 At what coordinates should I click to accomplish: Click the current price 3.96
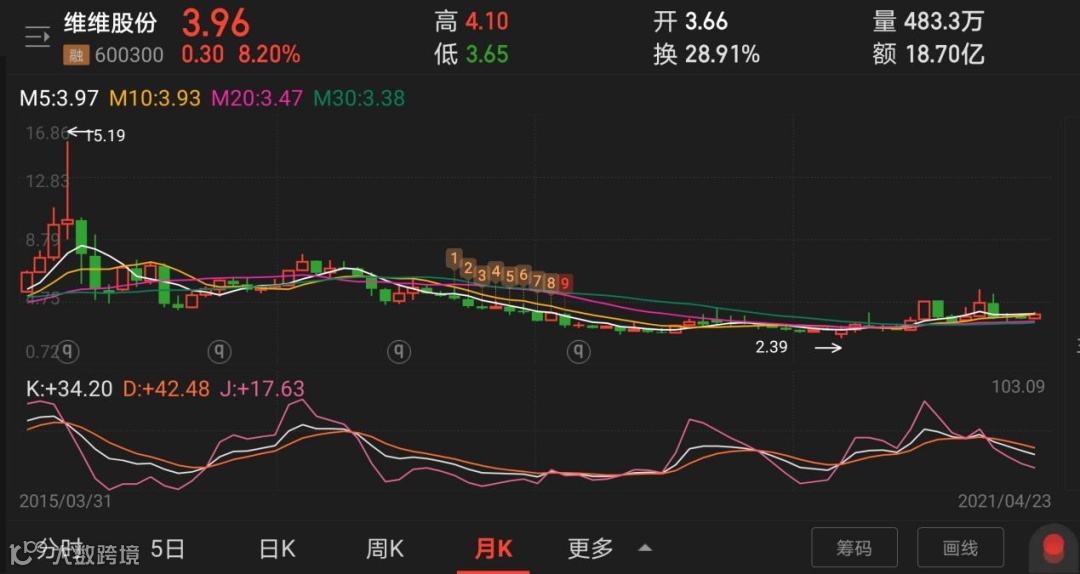[216, 23]
